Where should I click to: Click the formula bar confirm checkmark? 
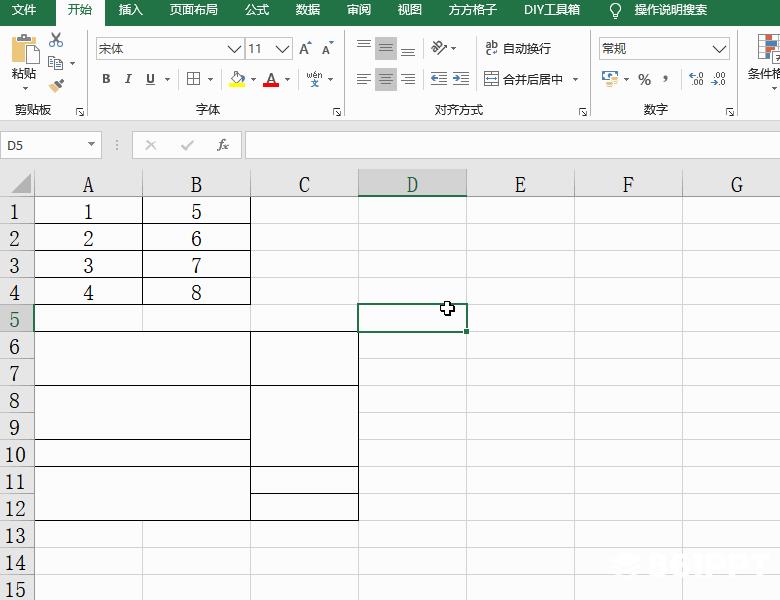[x=187, y=145]
